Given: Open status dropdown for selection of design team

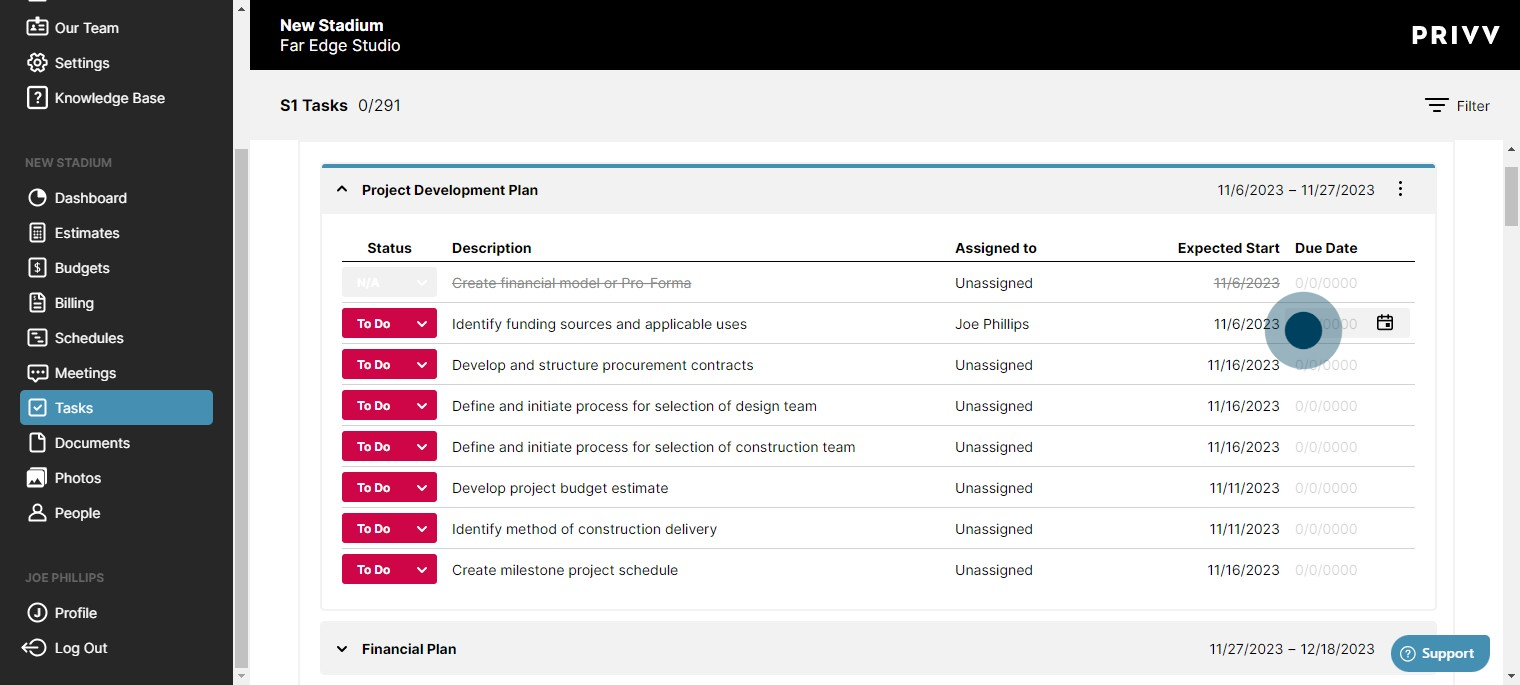Looking at the screenshot, I should coord(389,406).
